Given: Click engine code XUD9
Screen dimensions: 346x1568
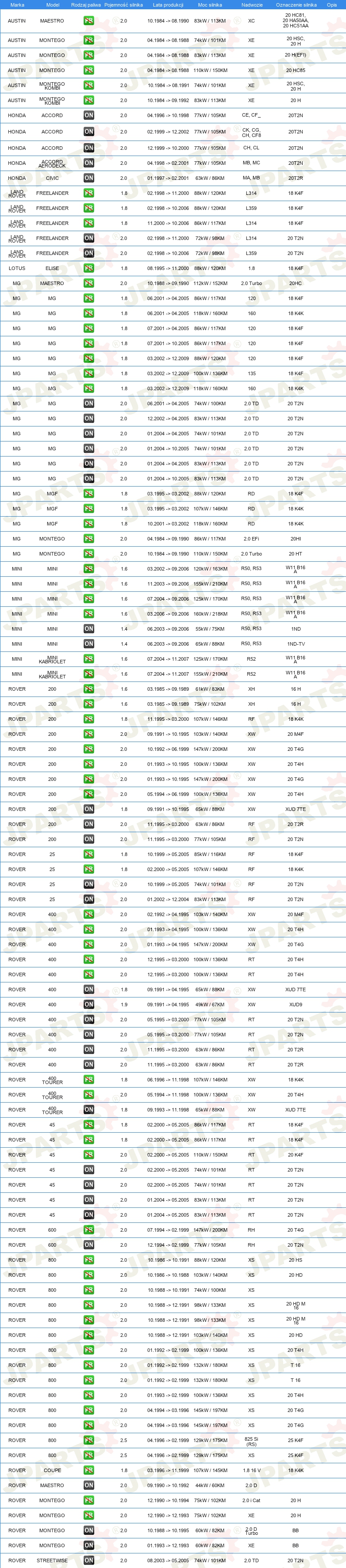Looking at the screenshot, I should [296, 1005].
